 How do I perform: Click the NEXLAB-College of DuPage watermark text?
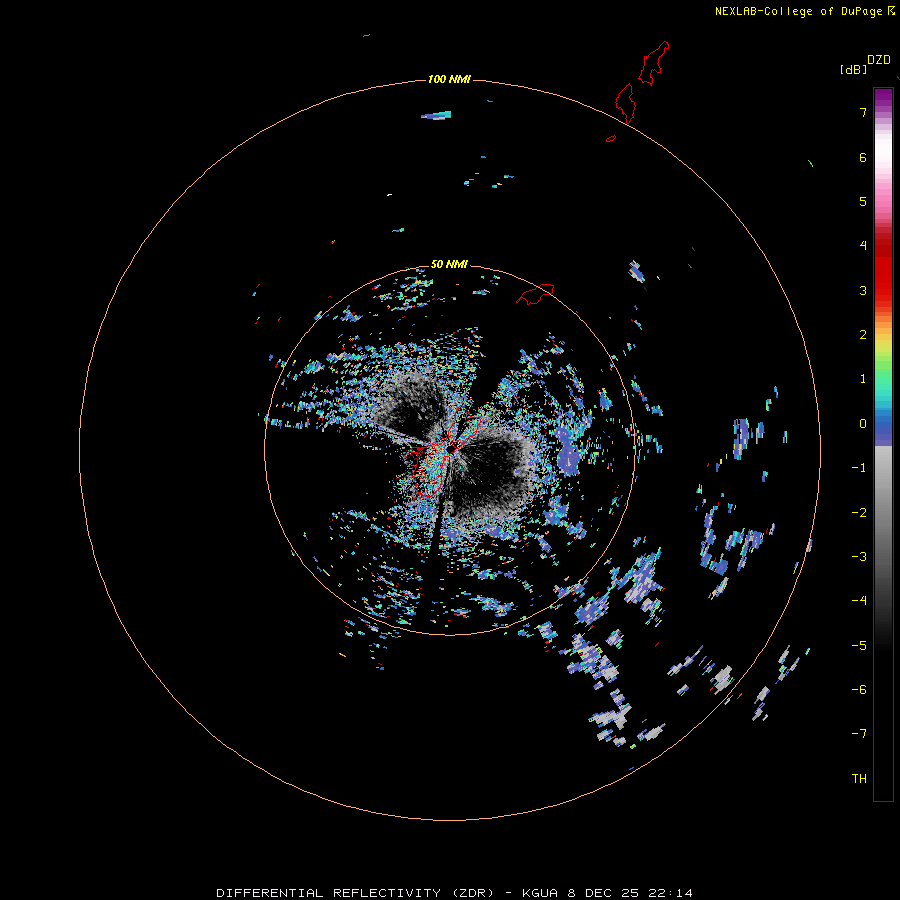(x=798, y=11)
